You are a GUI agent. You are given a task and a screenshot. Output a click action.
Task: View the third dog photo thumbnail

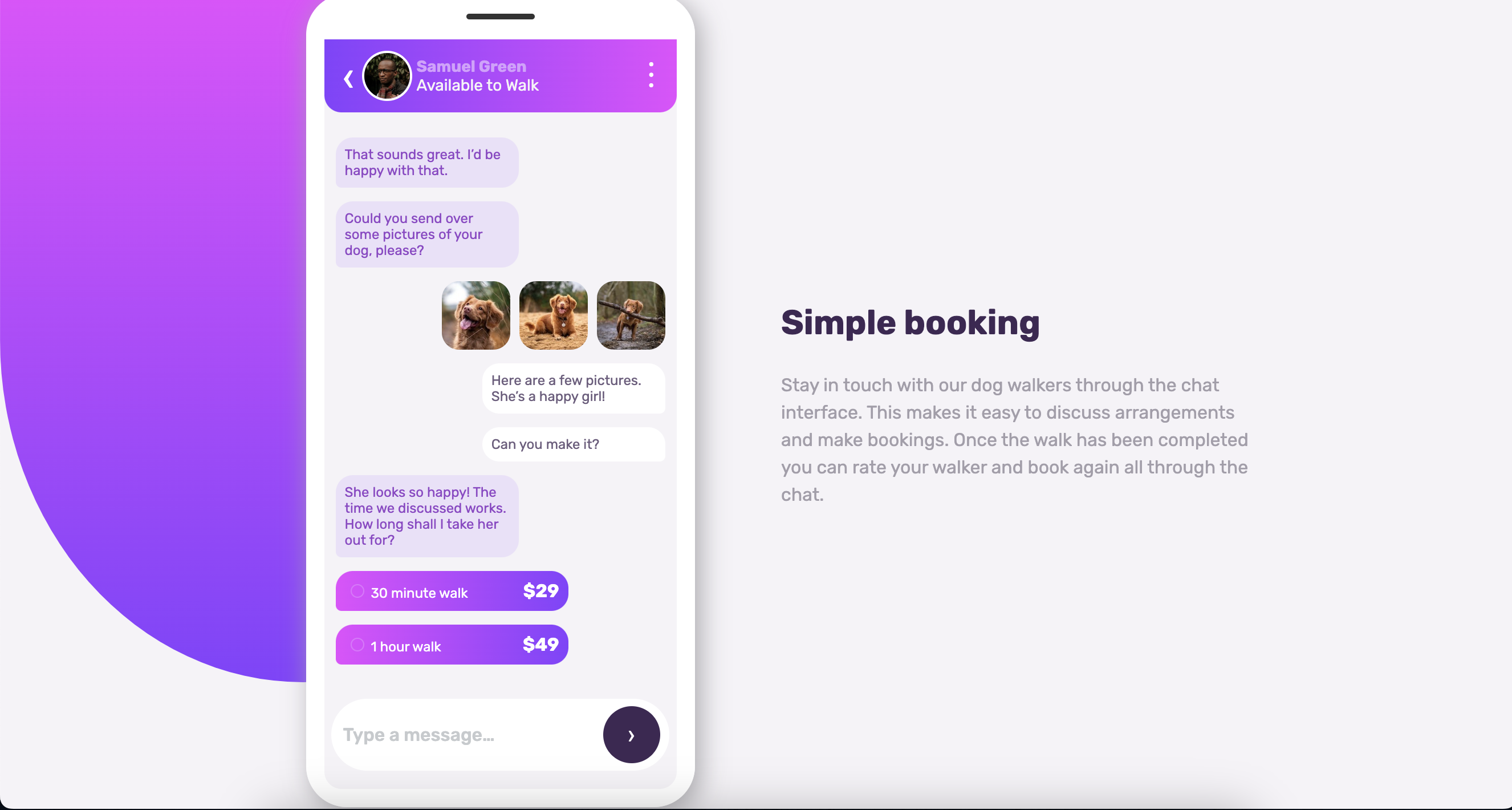click(629, 314)
